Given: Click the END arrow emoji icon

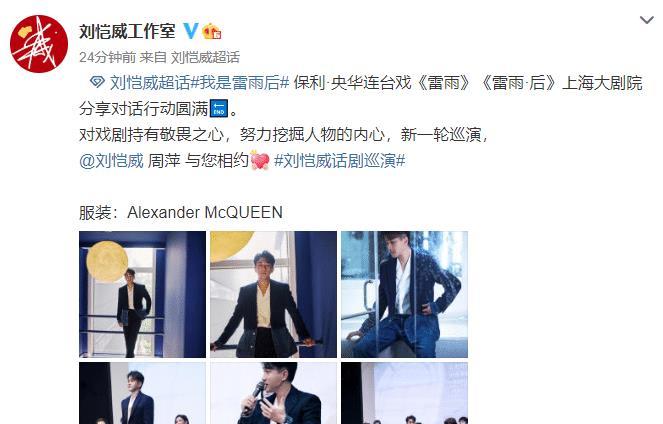Looking at the screenshot, I should click(219, 109).
